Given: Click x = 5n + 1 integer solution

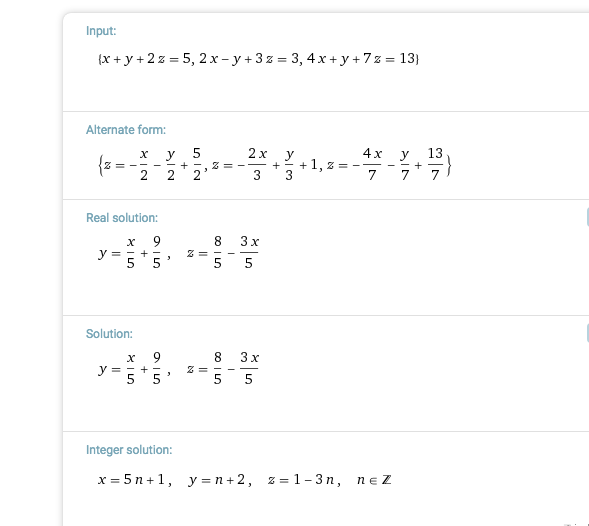Looking at the screenshot, I should (131, 480).
